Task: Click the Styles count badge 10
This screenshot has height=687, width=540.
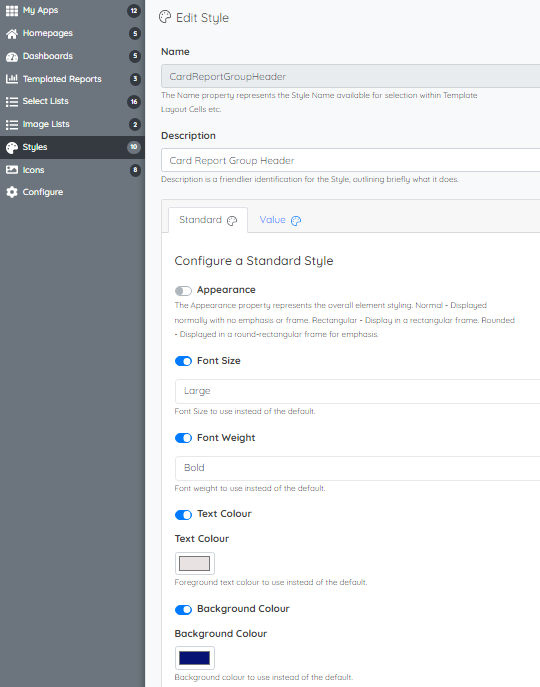Action: tap(134, 147)
